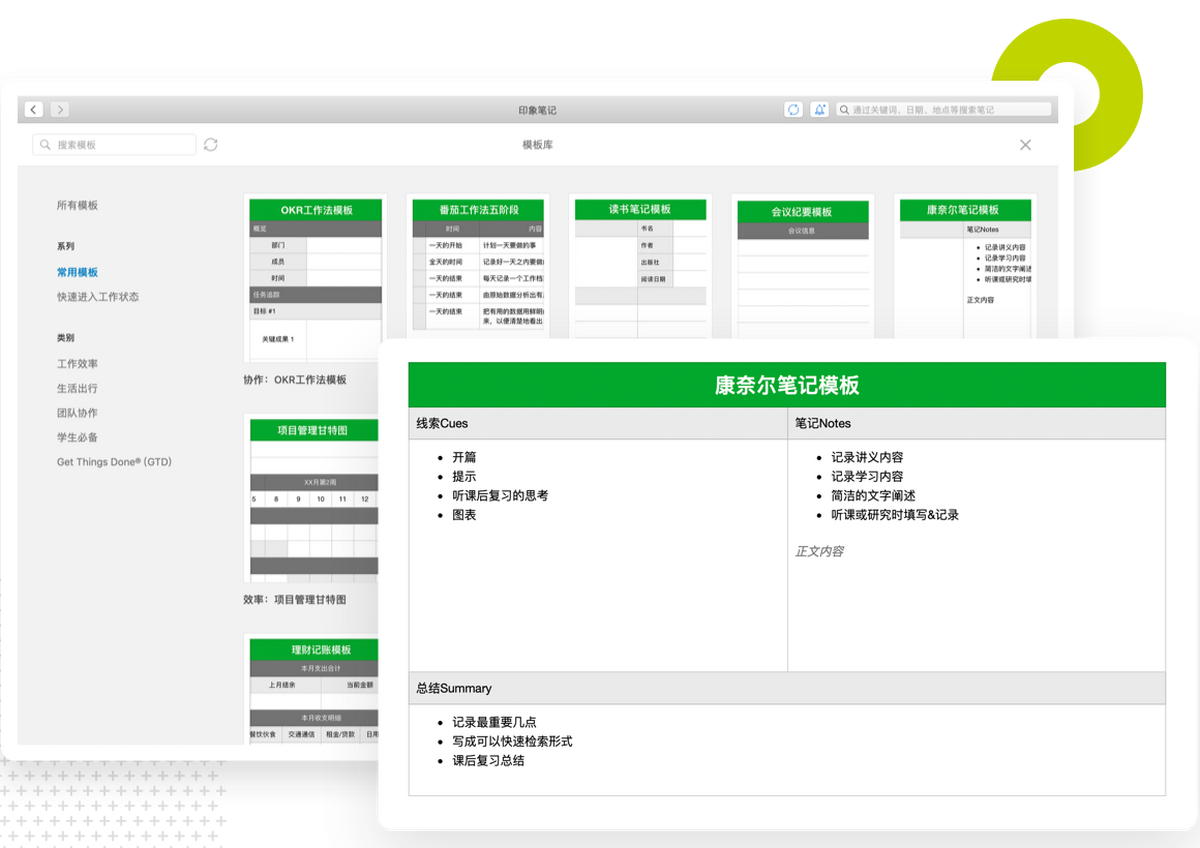Select the 学生必备 category
Screen dimensions: 1200x848
77,437
